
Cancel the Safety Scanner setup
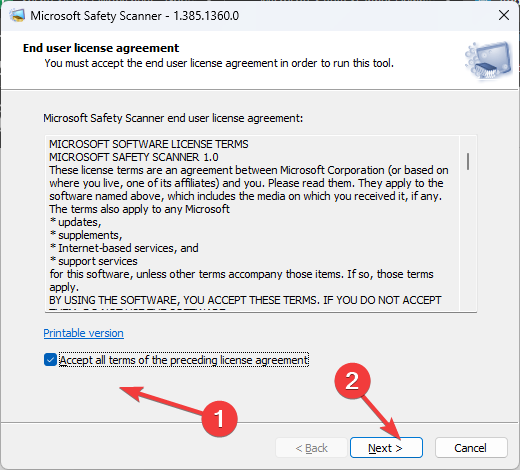471,448
